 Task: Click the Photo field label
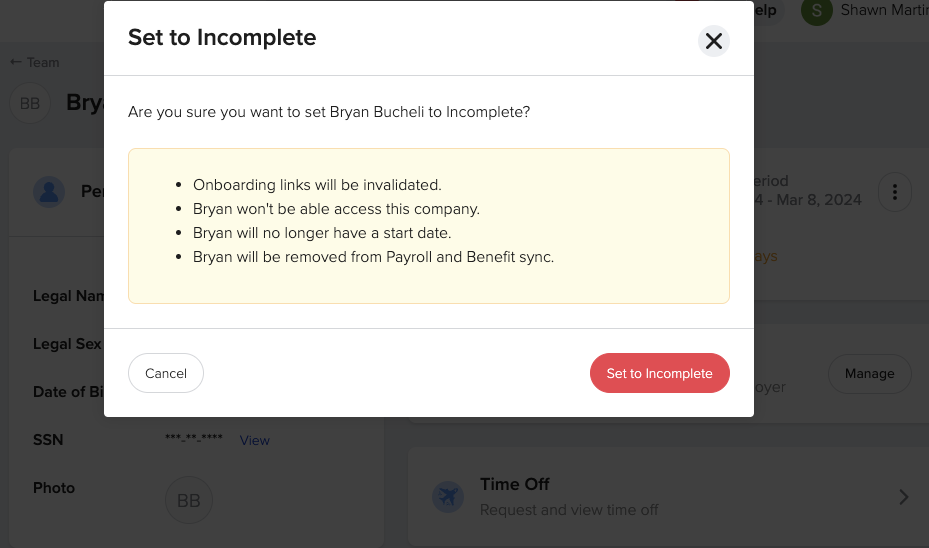coord(54,488)
